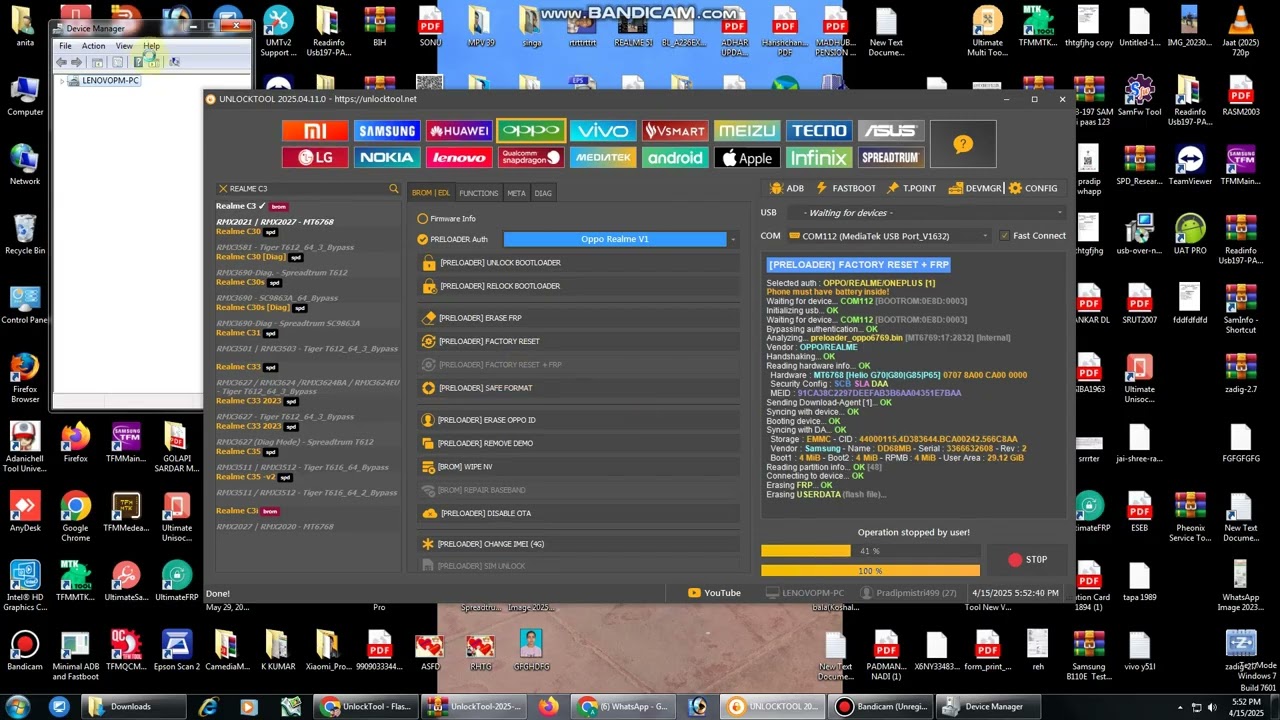Select the Nokia brand tile
Screen dimensions: 1280x720
tap(387, 157)
